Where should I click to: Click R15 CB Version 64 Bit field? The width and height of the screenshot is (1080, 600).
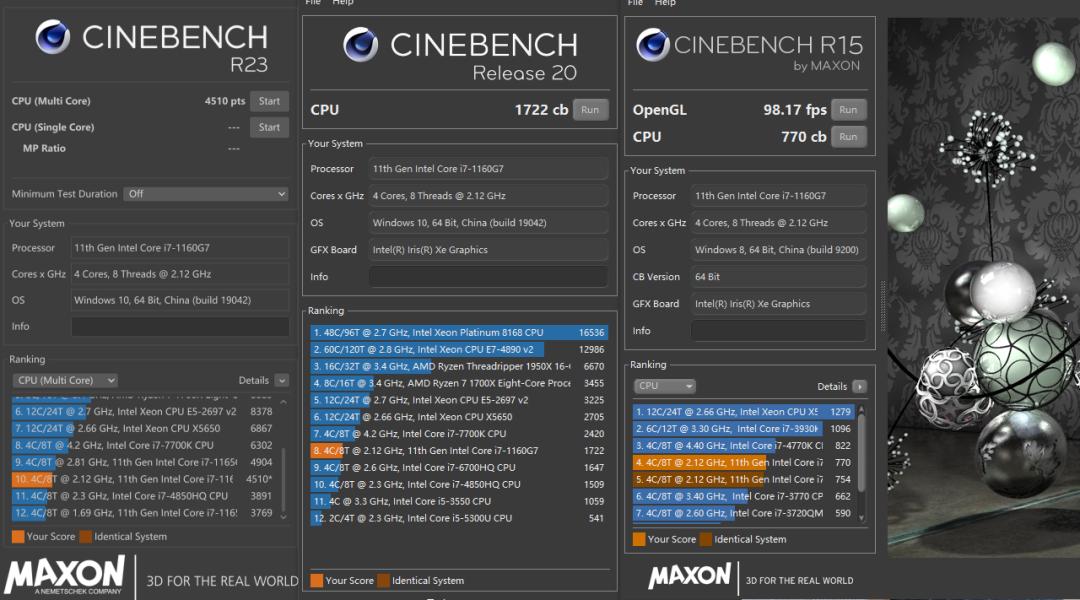pos(778,276)
